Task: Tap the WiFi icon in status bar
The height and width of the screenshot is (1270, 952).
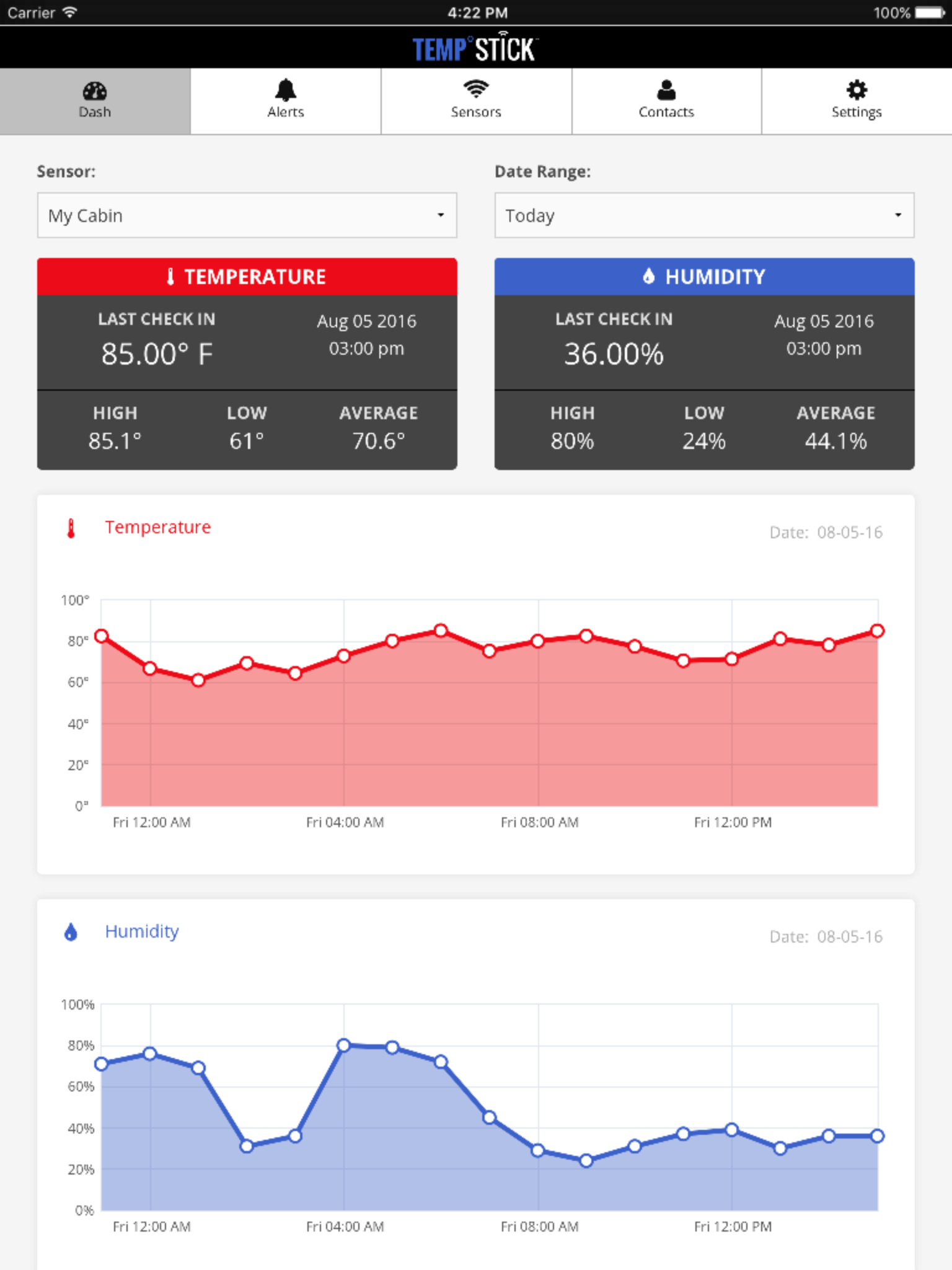Action: [71, 12]
